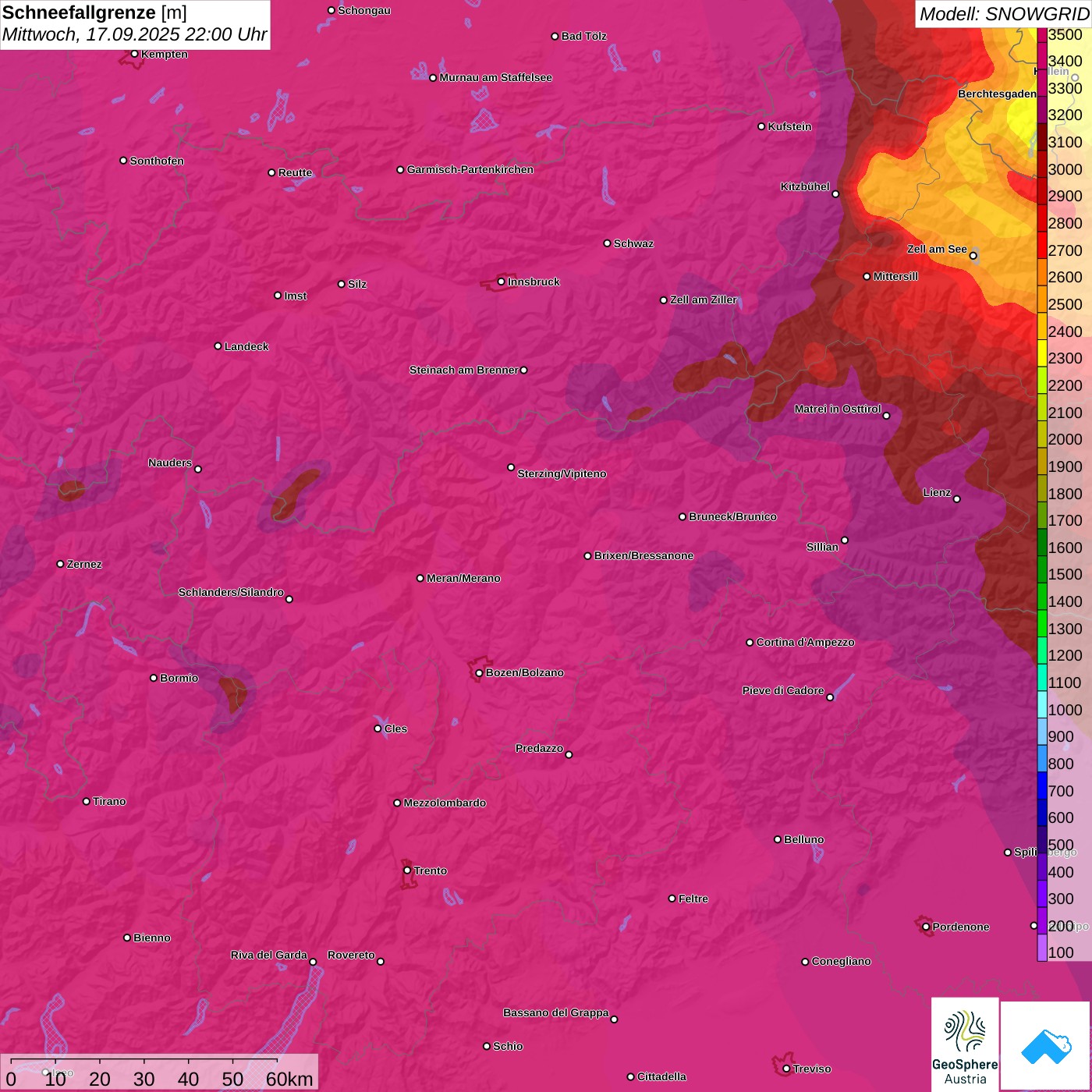
Task: Click the Tirano location dot
Action: point(86,801)
